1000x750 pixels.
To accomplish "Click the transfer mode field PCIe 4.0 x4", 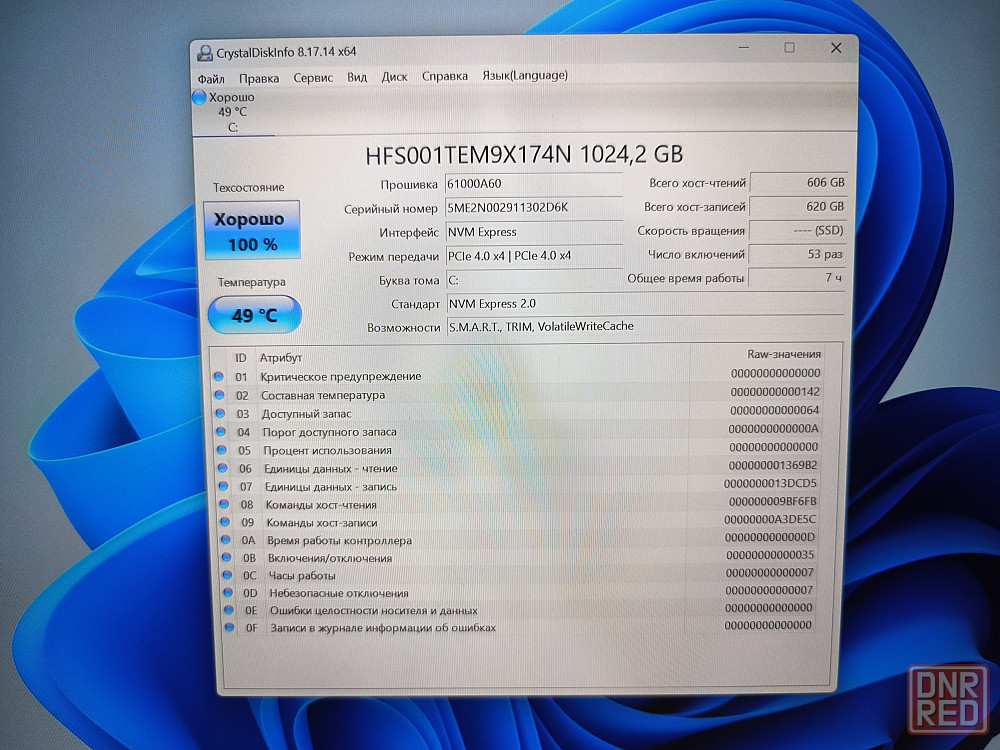I will [x=533, y=256].
